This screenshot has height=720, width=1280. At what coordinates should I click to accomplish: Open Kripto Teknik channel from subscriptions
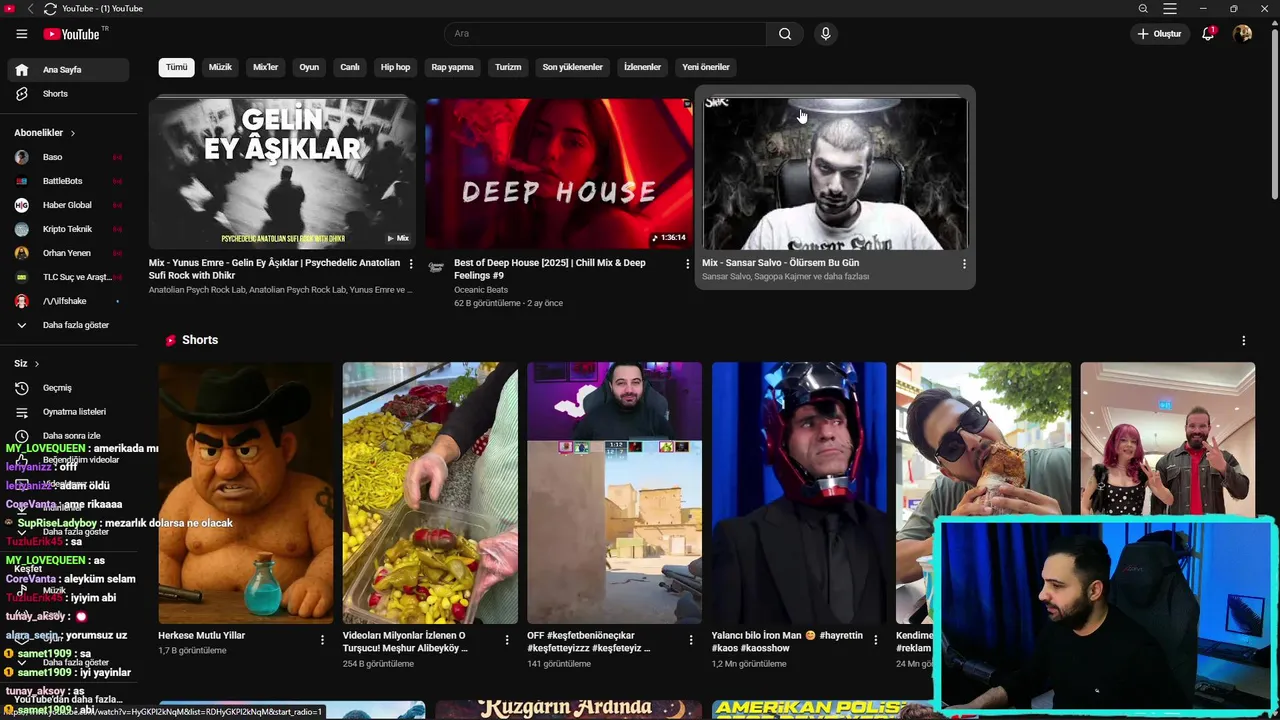(69, 229)
